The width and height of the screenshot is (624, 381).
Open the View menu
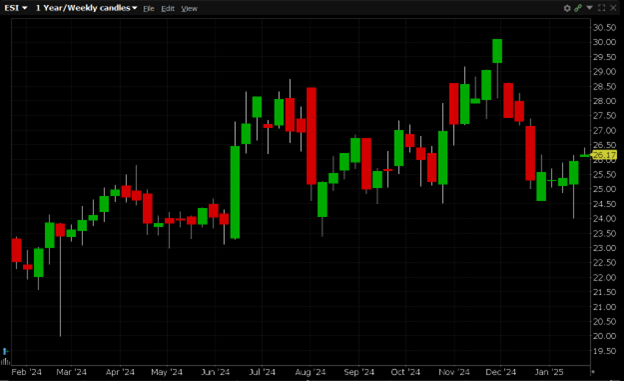click(x=189, y=8)
